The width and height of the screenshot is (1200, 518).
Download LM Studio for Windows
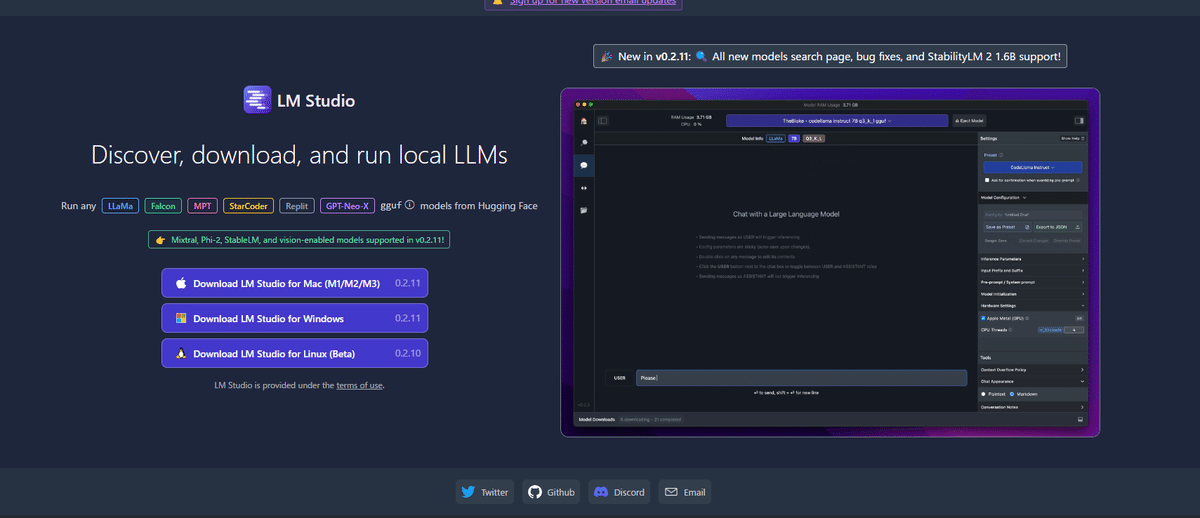294,318
